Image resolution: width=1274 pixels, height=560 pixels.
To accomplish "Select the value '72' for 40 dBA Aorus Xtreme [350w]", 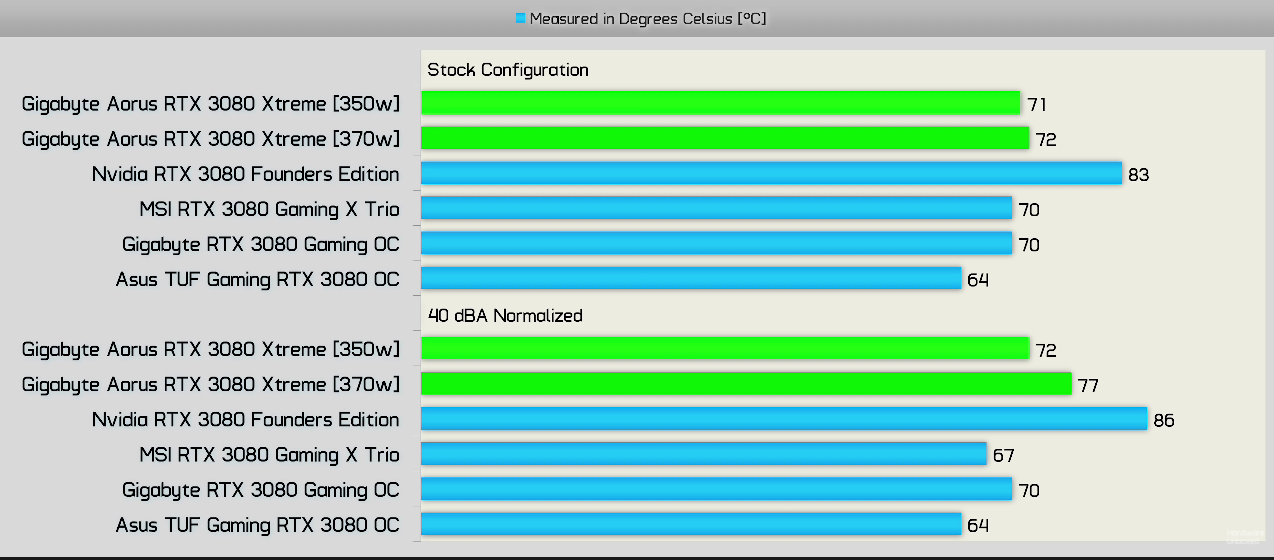I will [x=1046, y=351].
